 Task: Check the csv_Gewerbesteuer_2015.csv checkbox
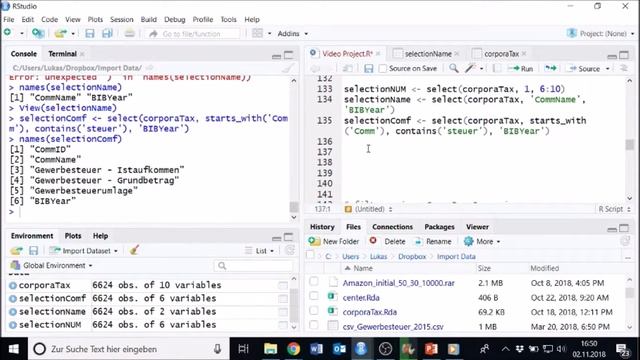click(313, 325)
